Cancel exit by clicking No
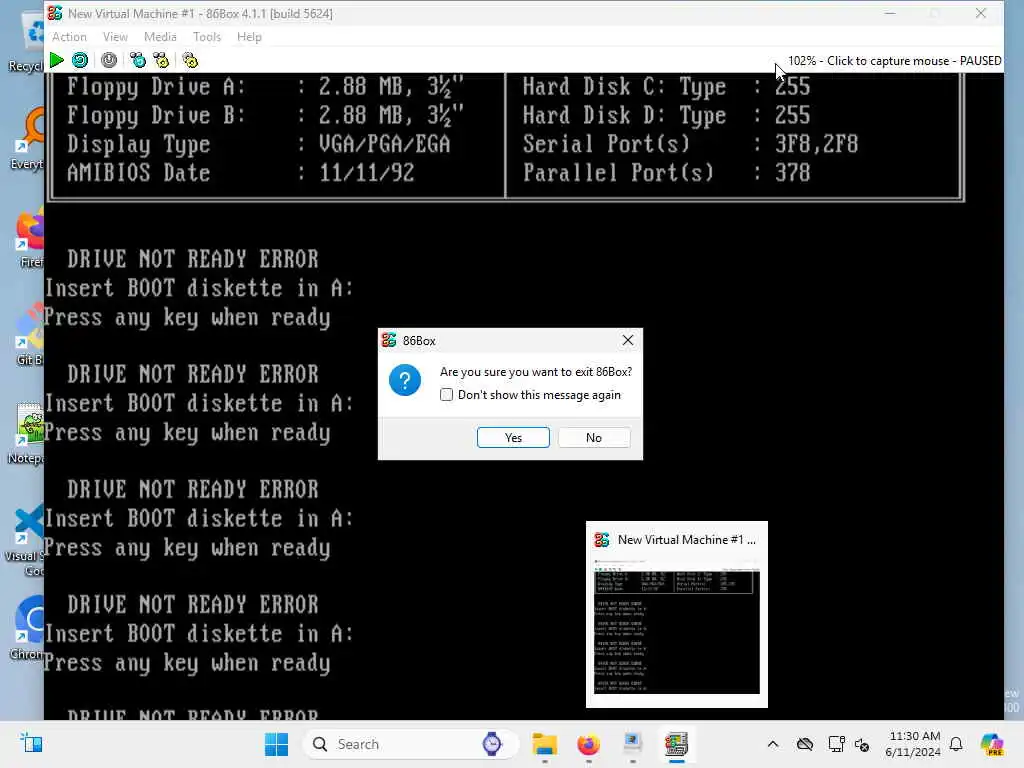The image size is (1024, 768). pyautogui.click(x=594, y=438)
